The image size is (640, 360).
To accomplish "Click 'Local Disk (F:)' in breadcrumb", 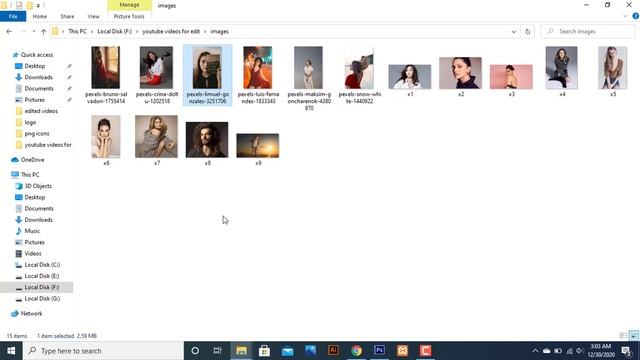I will pos(114,31).
